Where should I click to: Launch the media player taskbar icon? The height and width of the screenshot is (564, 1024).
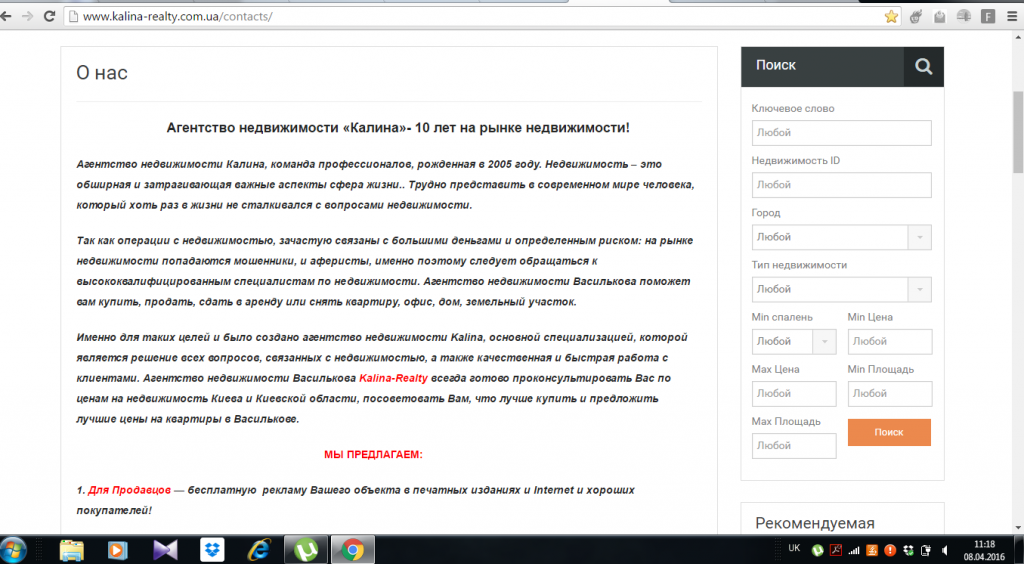click(118, 550)
